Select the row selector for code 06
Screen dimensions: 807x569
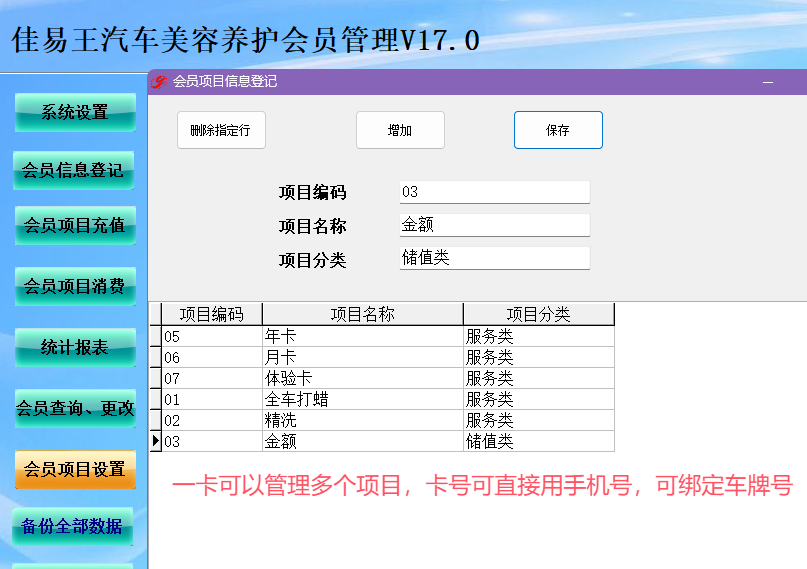pyautogui.click(x=155, y=358)
